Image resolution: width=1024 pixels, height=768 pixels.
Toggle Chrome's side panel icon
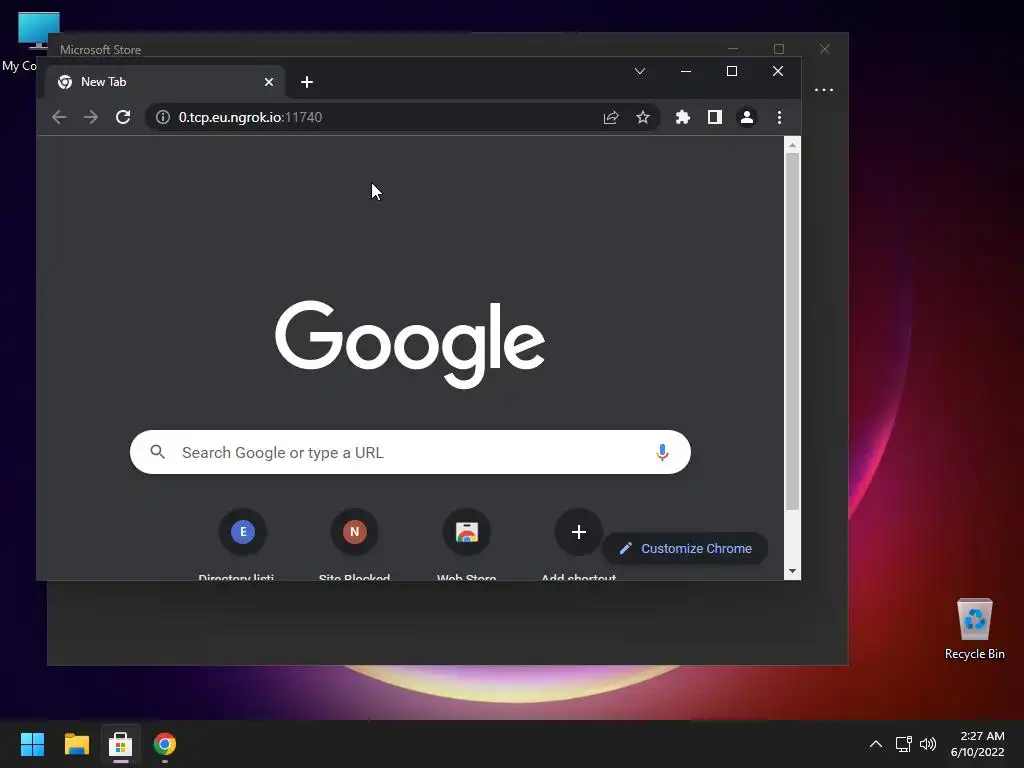(x=714, y=118)
